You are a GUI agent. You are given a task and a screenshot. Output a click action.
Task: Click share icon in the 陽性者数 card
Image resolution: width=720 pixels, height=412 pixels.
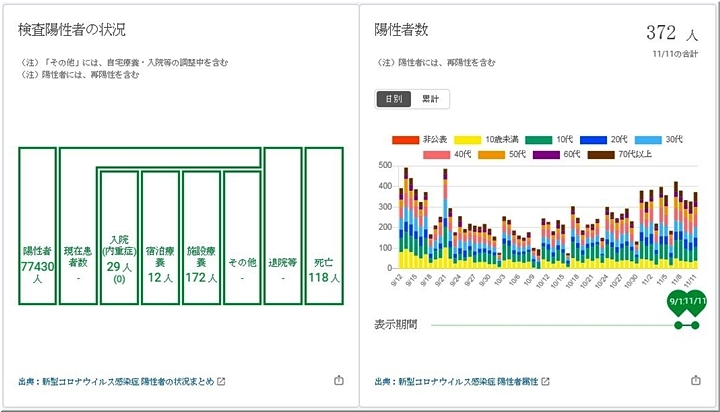click(x=696, y=381)
